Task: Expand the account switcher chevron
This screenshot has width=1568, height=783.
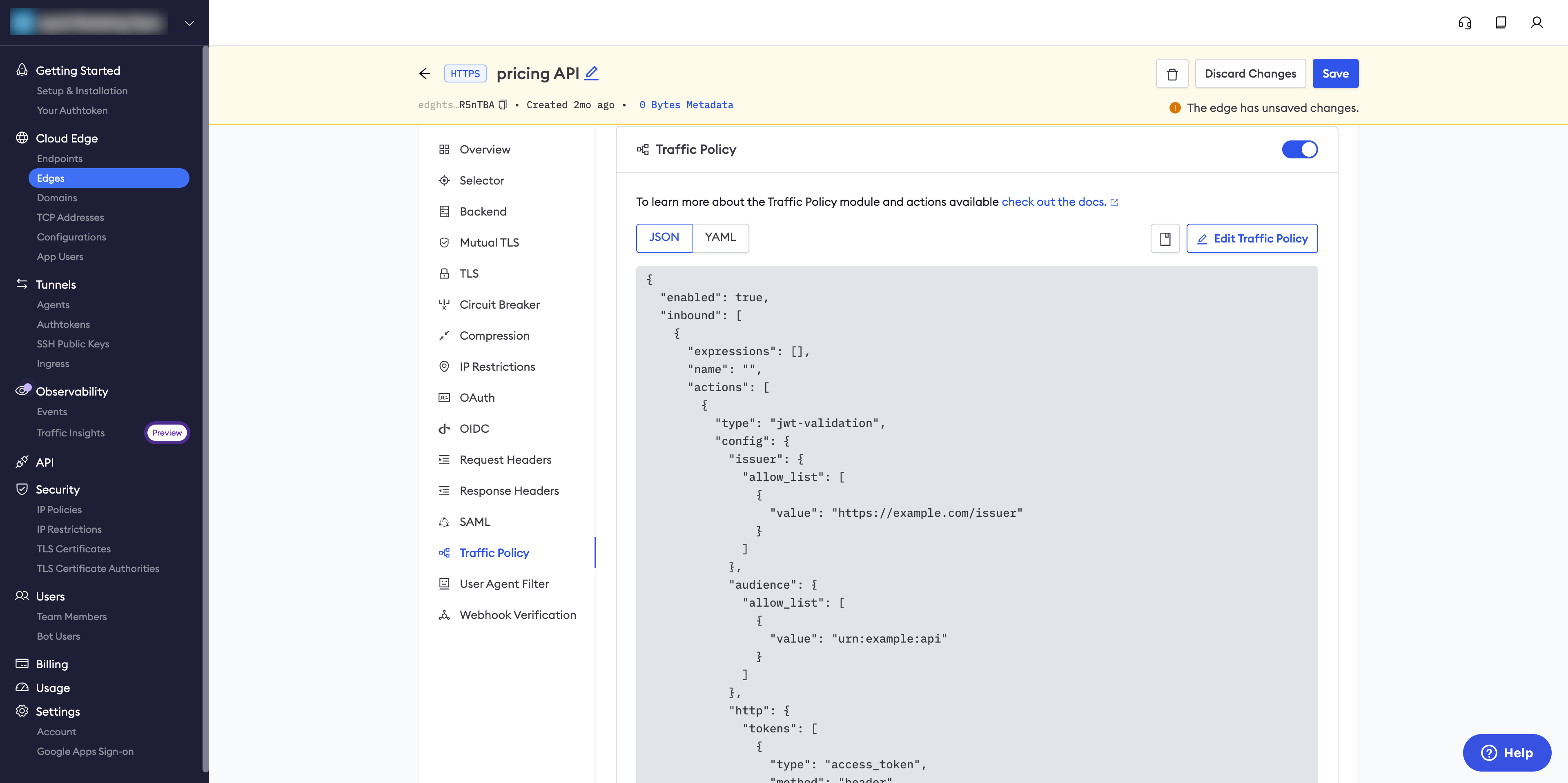Action: pyautogui.click(x=189, y=23)
